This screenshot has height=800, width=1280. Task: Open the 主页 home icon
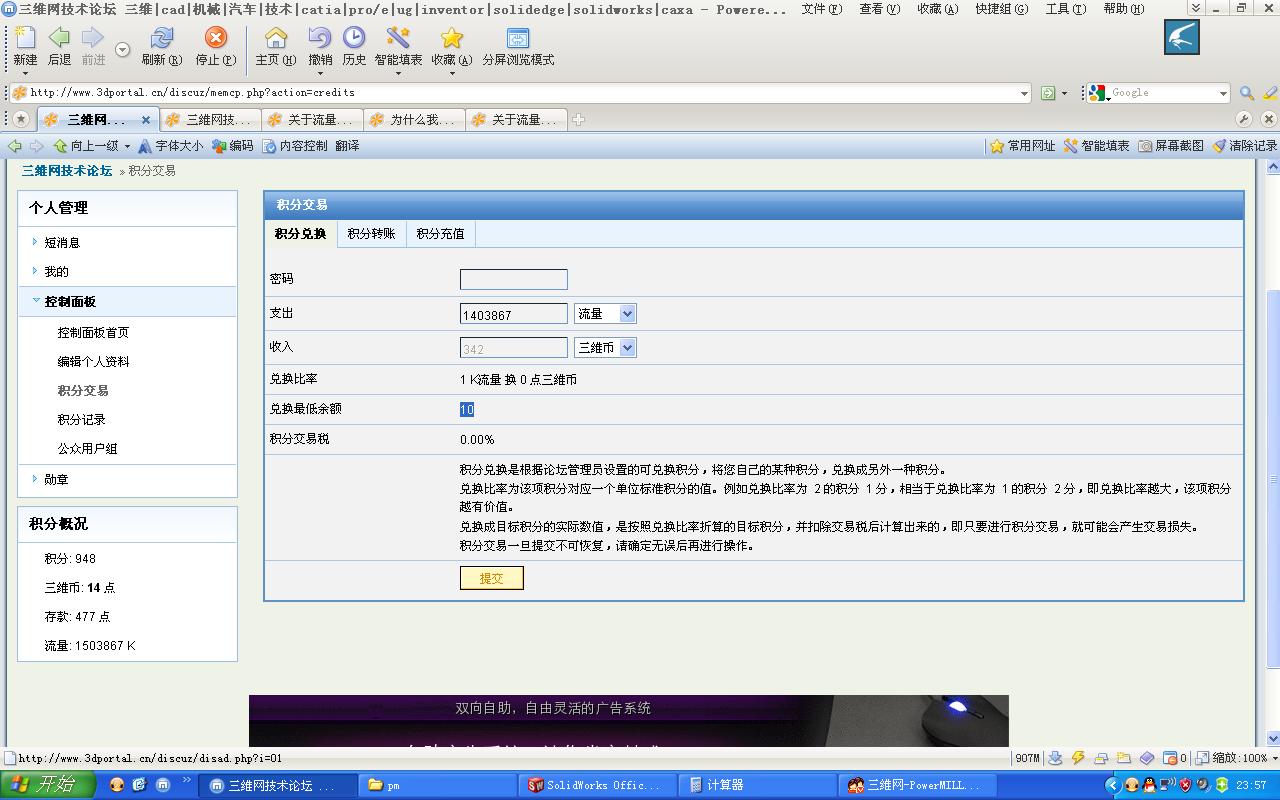275,39
